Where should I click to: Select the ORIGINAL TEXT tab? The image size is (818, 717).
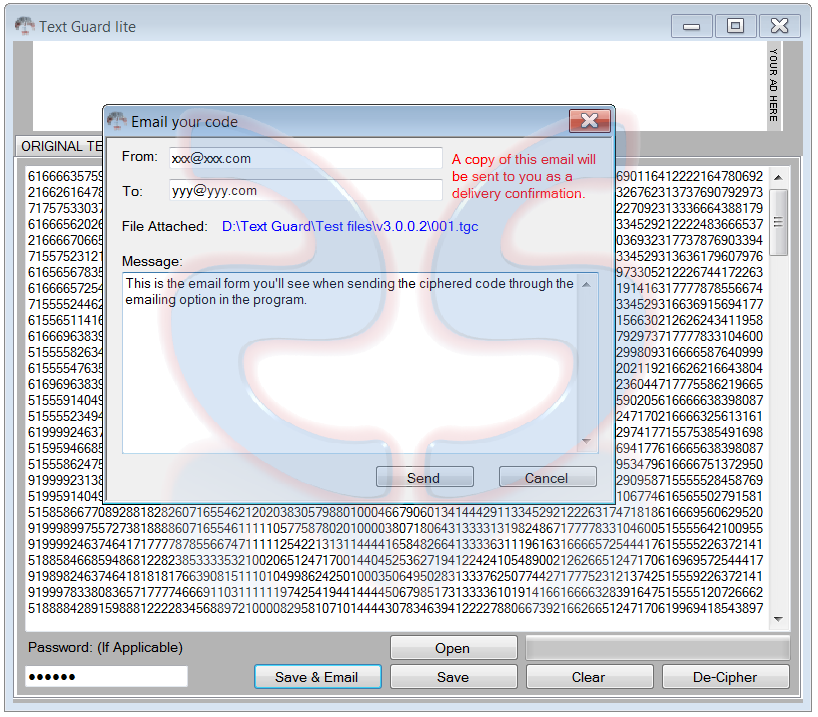click(60, 146)
